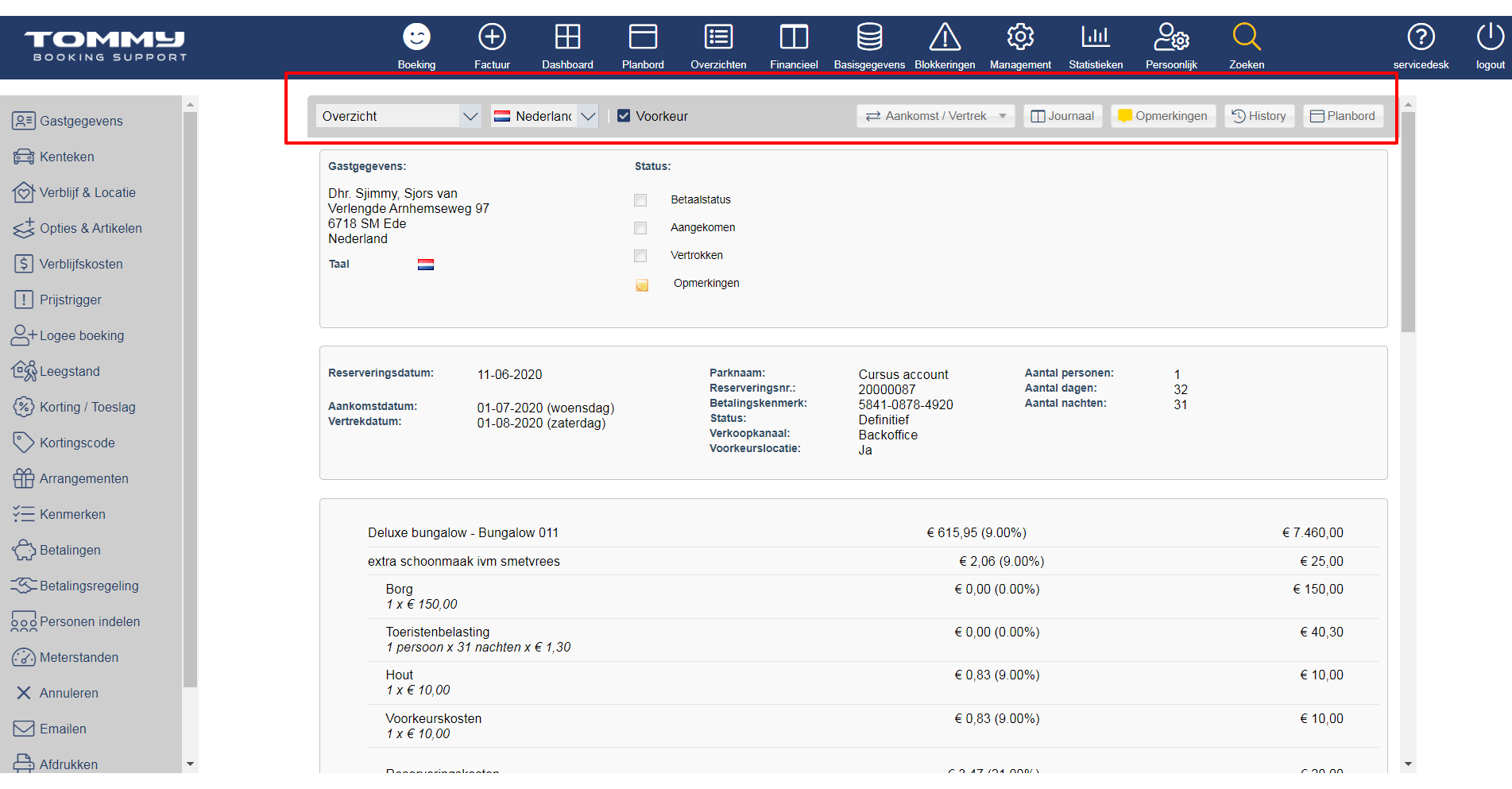Click the € 7.460,00 amount

click(x=1313, y=532)
